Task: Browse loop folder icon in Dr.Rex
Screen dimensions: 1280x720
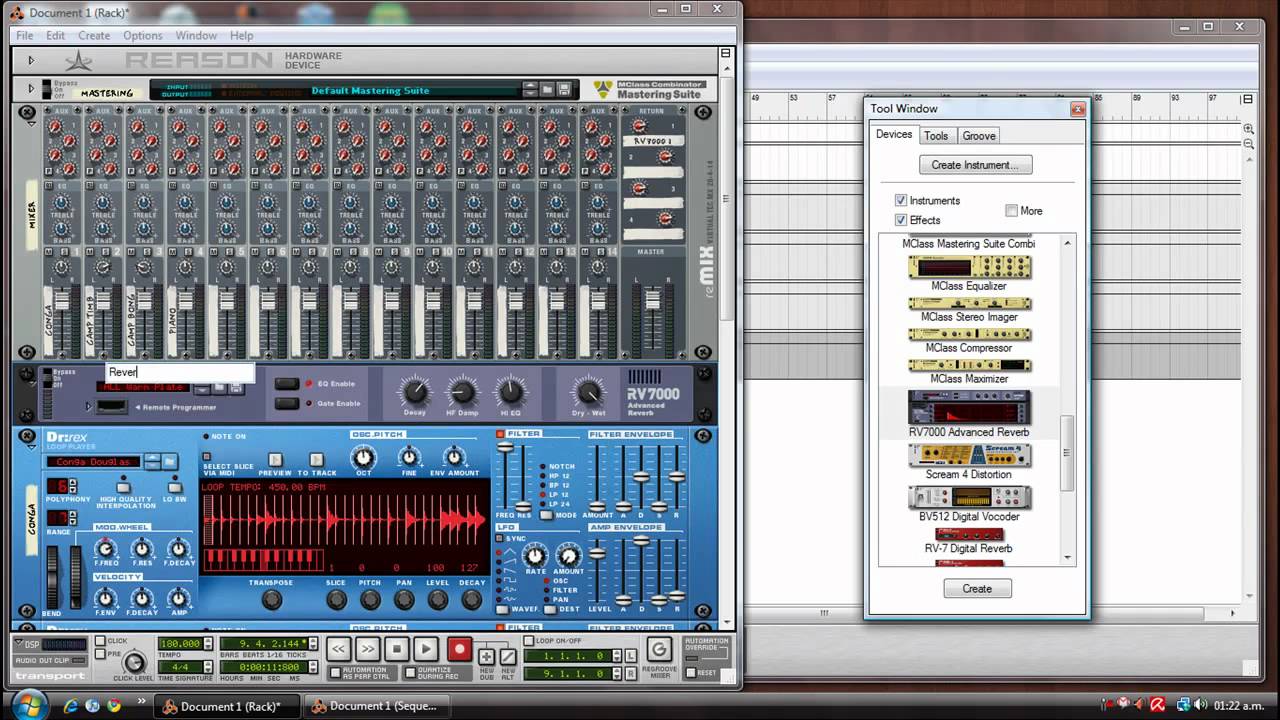Action: click(x=168, y=461)
